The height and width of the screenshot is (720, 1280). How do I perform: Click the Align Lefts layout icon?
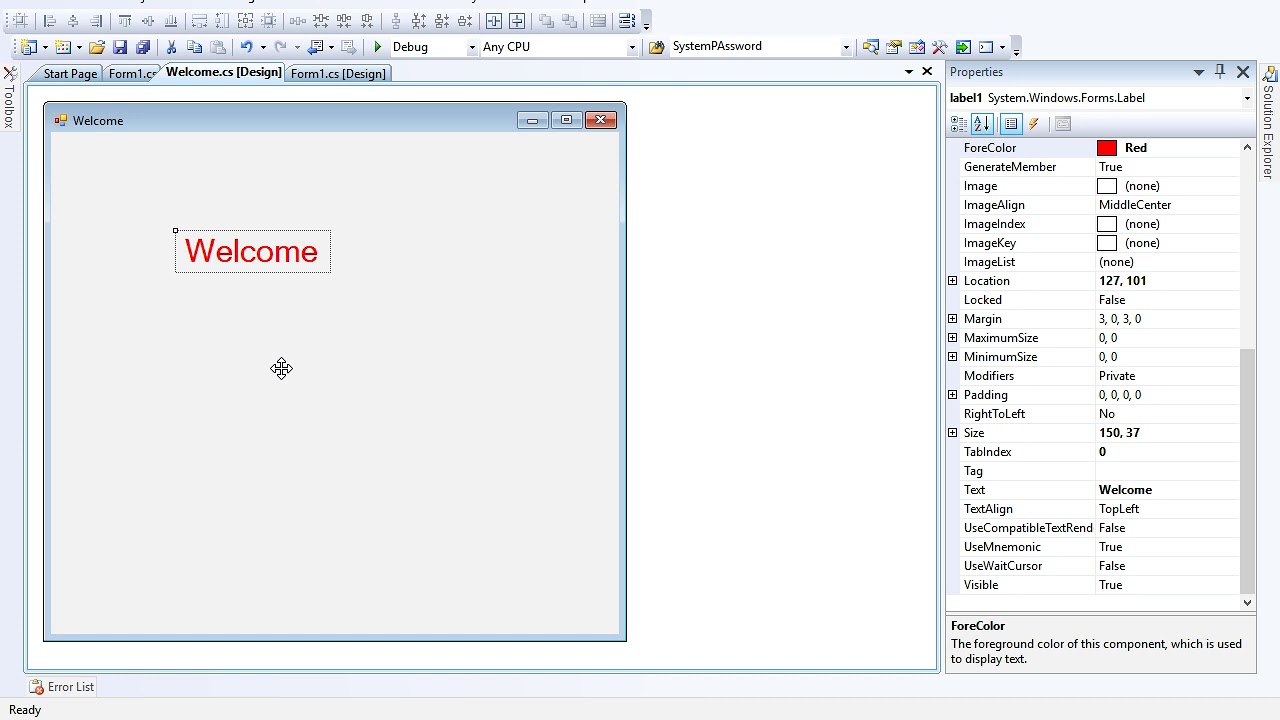coord(50,20)
